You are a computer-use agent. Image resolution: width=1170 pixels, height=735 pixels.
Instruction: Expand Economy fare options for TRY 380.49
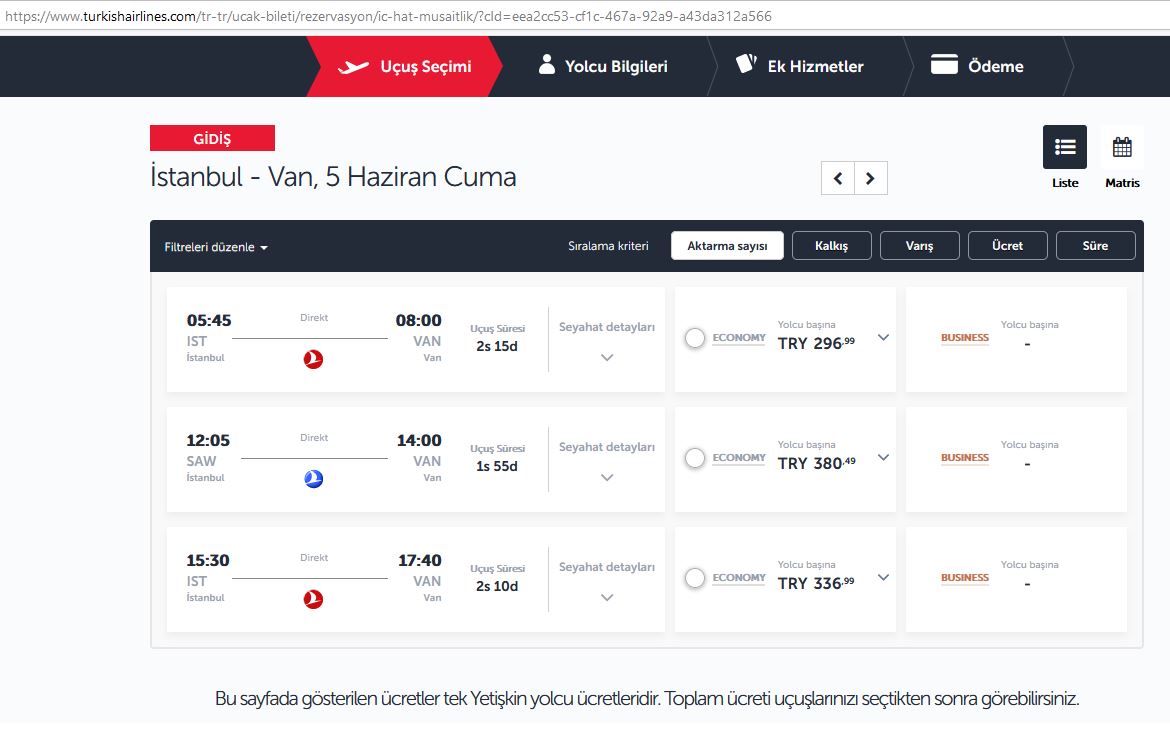[883, 457]
